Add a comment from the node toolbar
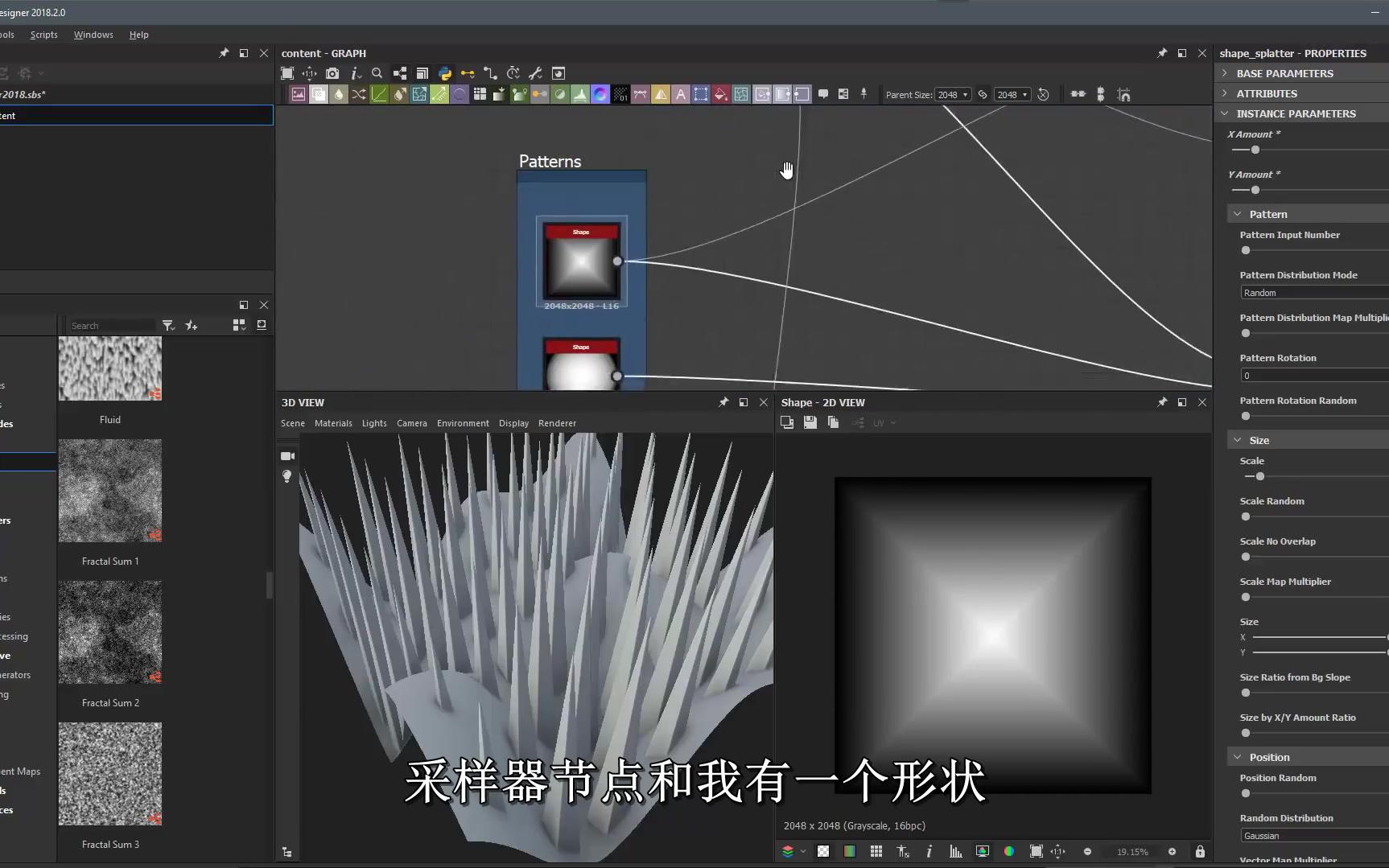 coord(823,94)
